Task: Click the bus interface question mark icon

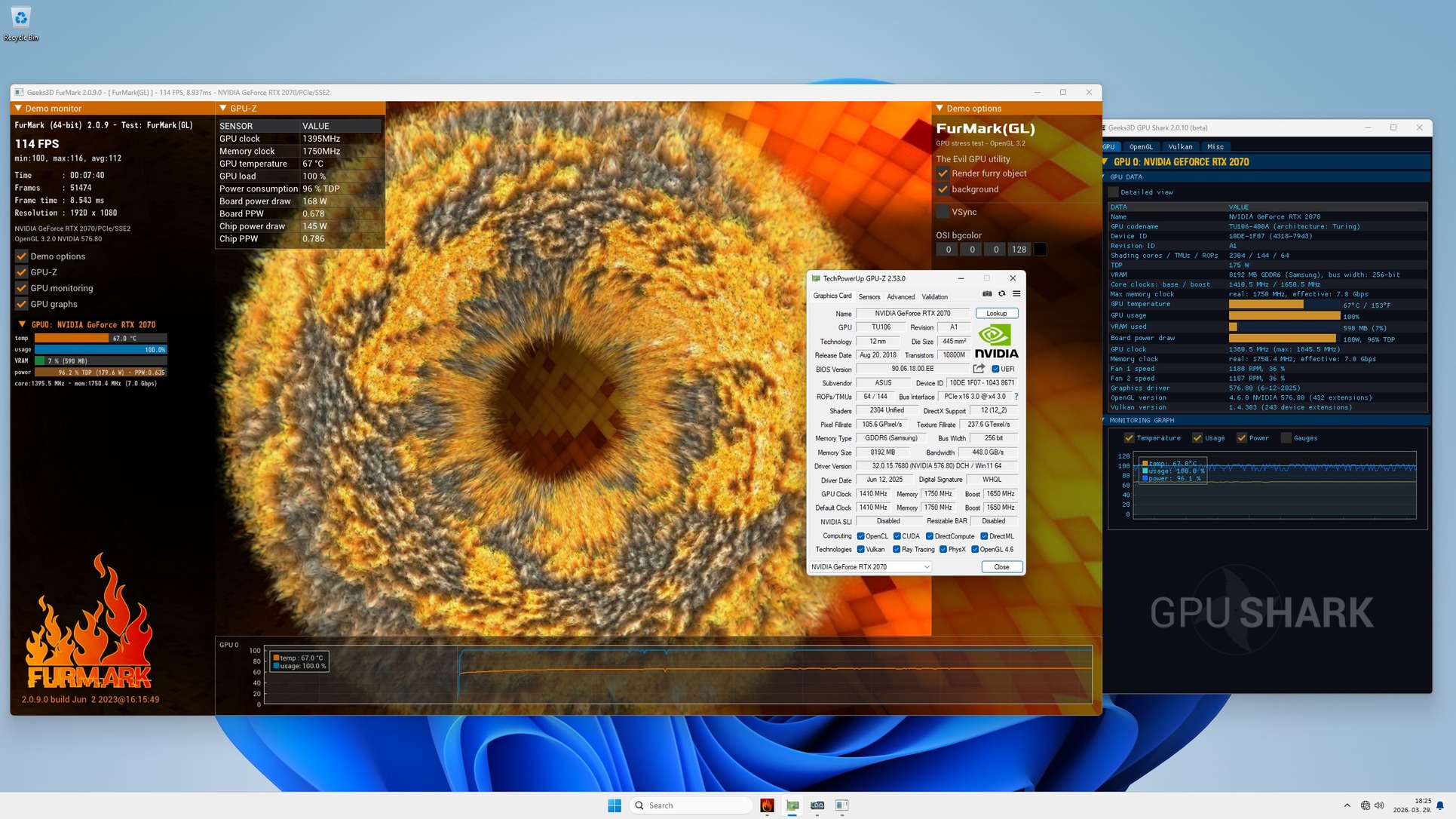Action: click(1016, 397)
